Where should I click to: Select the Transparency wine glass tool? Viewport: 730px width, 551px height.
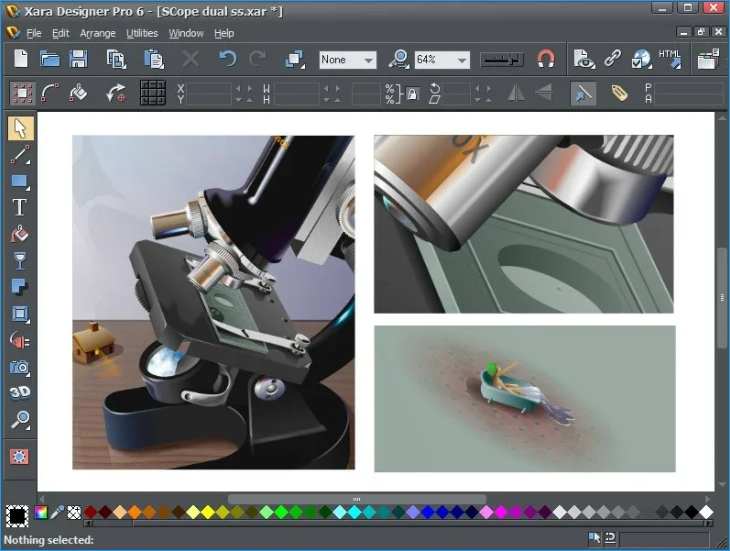(x=20, y=261)
